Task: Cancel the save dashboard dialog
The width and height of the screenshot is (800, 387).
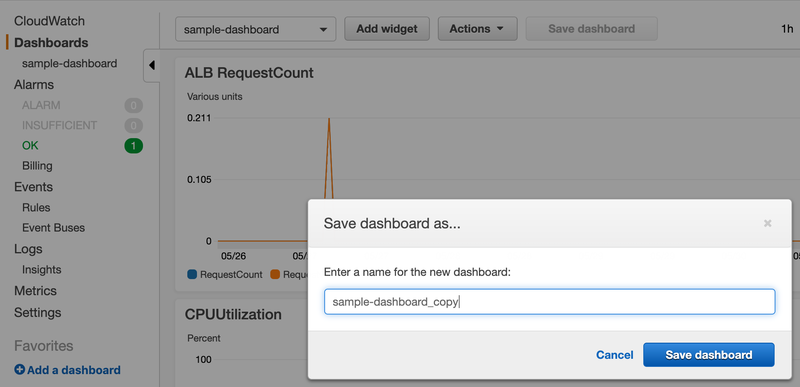Action: [x=615, y=355]
